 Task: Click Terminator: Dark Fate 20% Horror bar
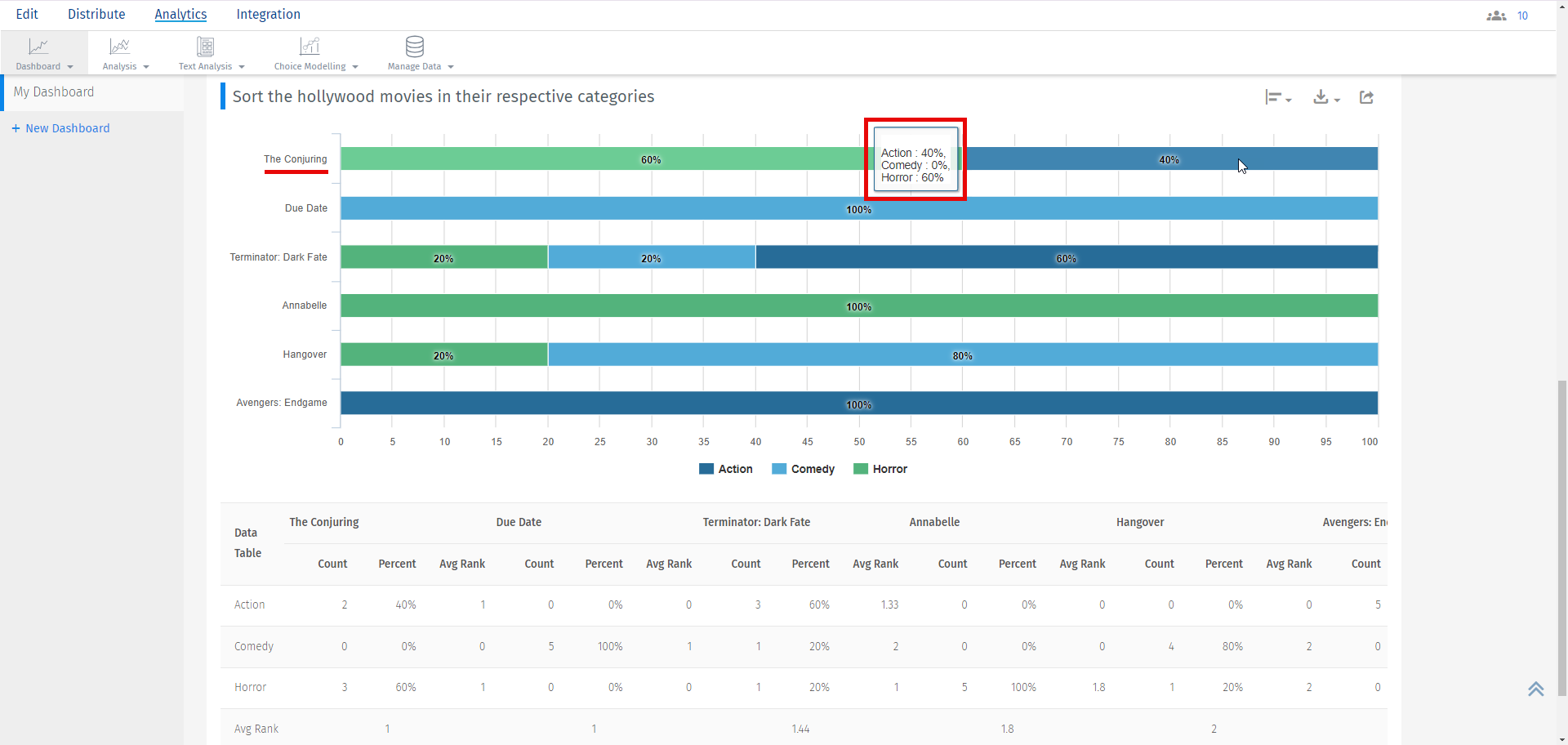pyautogui.click(x=444, y=257)
